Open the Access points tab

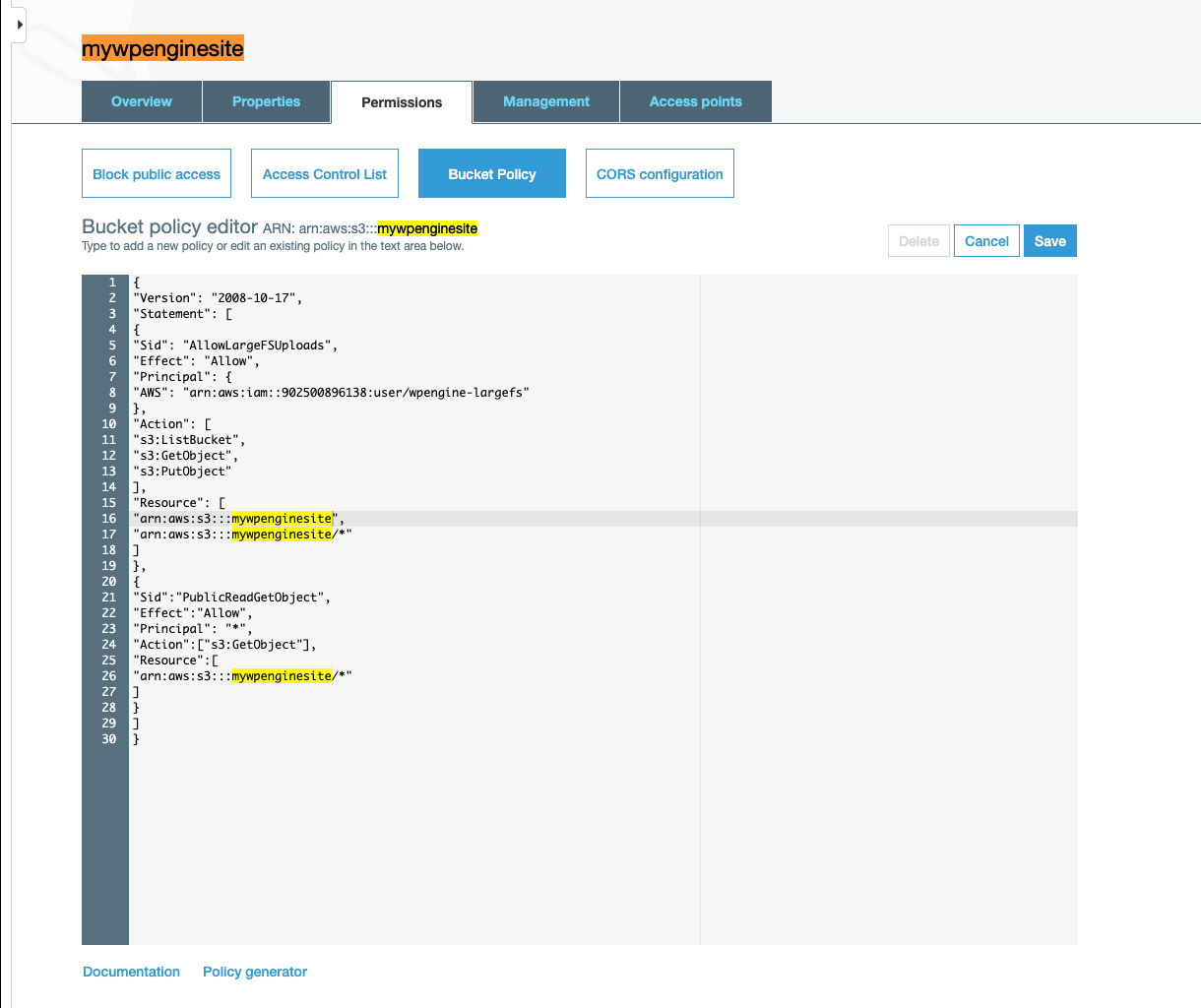coord(695,101)
